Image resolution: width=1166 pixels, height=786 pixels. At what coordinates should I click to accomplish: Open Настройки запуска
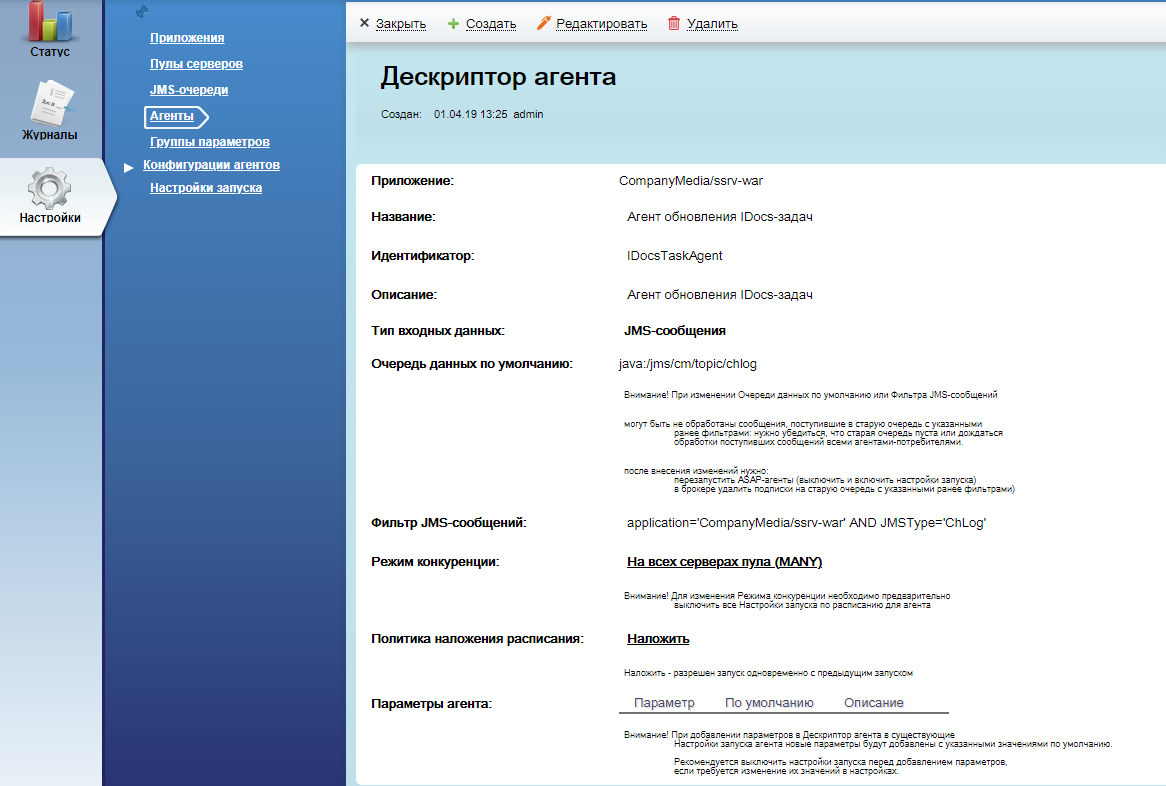(x=206, y=188)
